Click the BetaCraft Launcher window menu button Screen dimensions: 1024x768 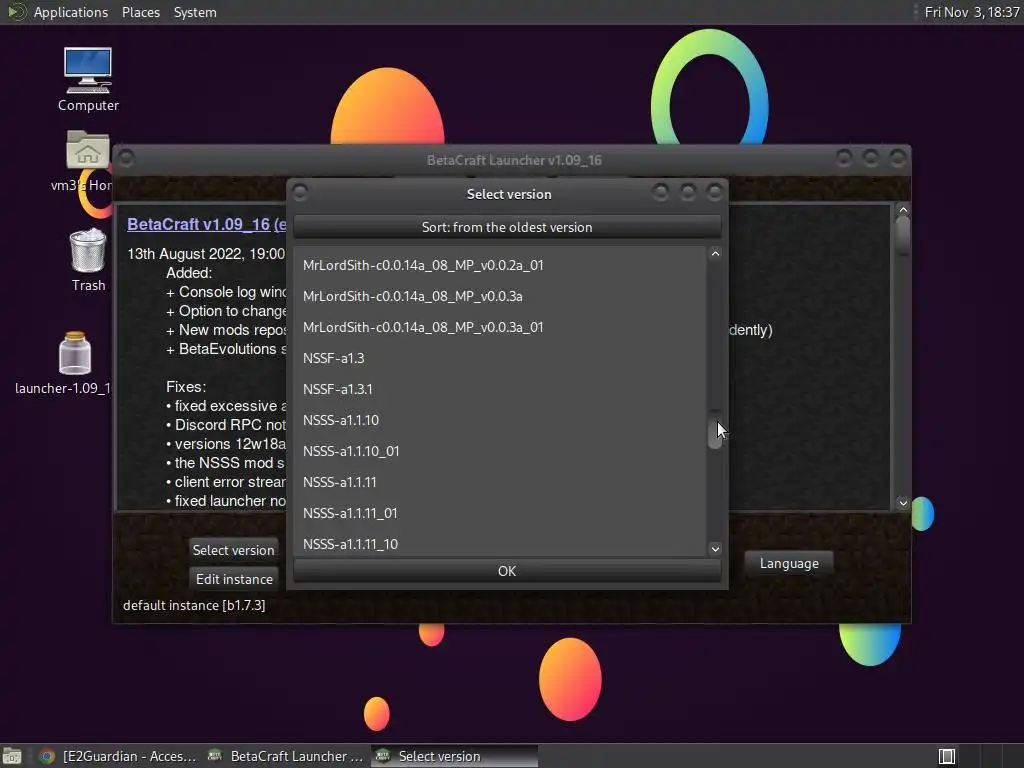[126, 159]
